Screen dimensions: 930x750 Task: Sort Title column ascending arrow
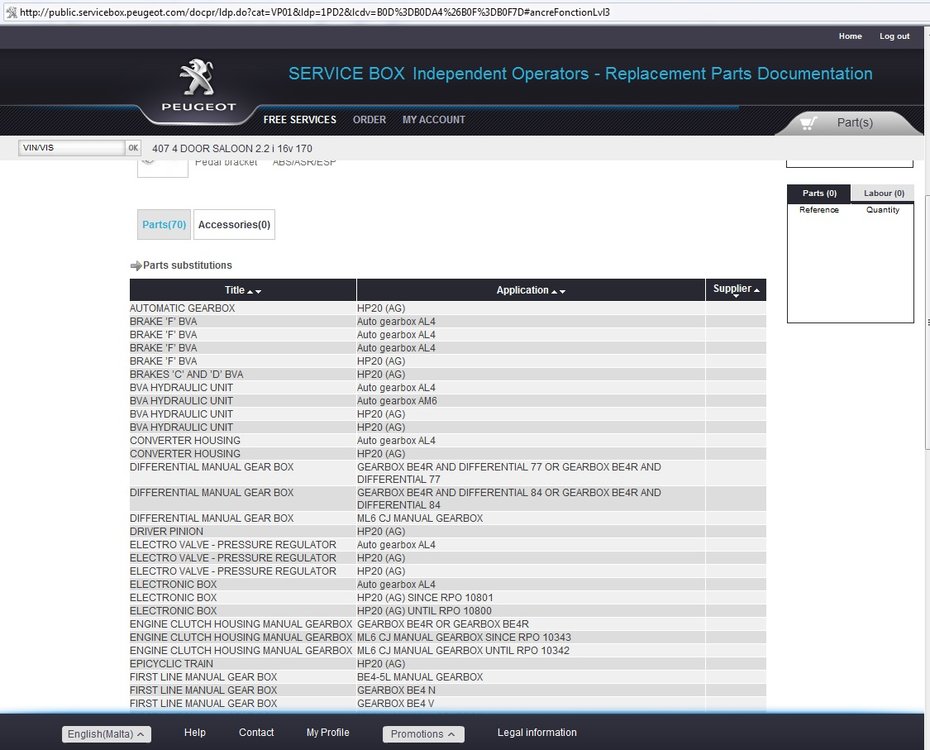pyautogui.click(x=250, y=292)
